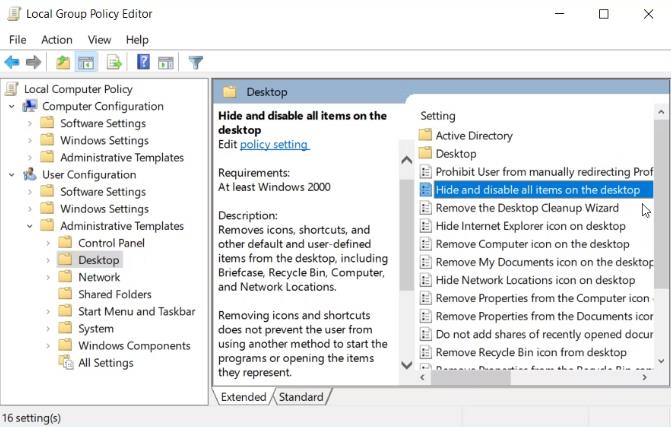The height and width of the screenshot is (427, 671).
Task: Expand Windows Settings under Computer Configuration
Action: point(30,140)
